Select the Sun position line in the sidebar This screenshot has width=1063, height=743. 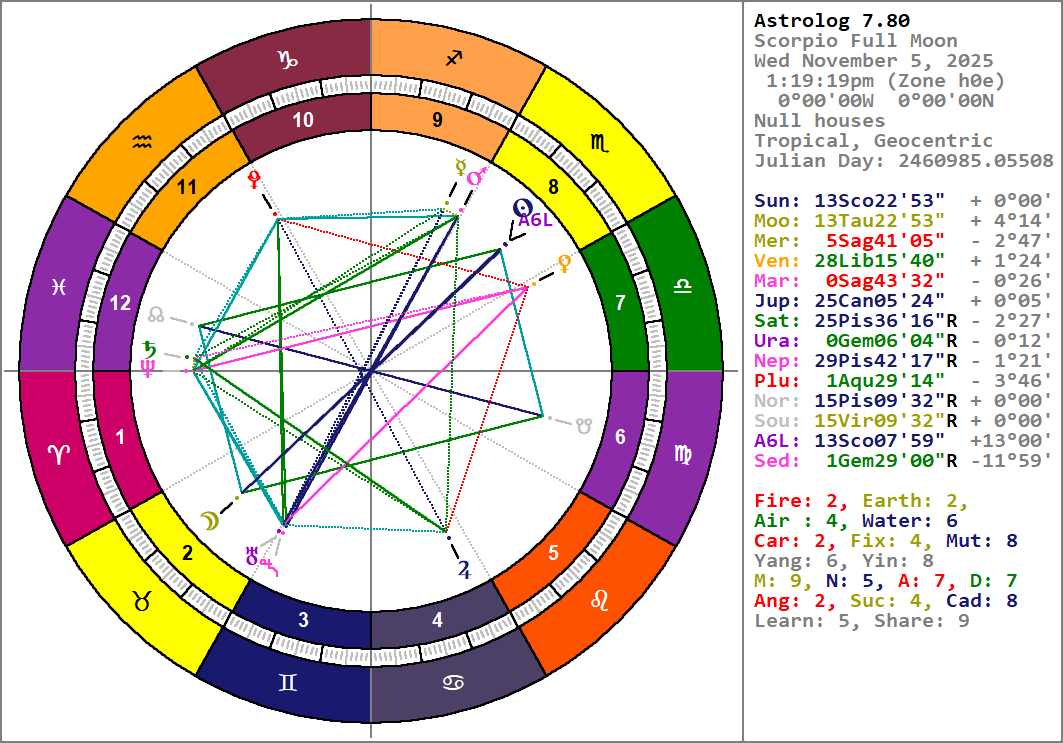pyautogui.click(x=902, y=201)
